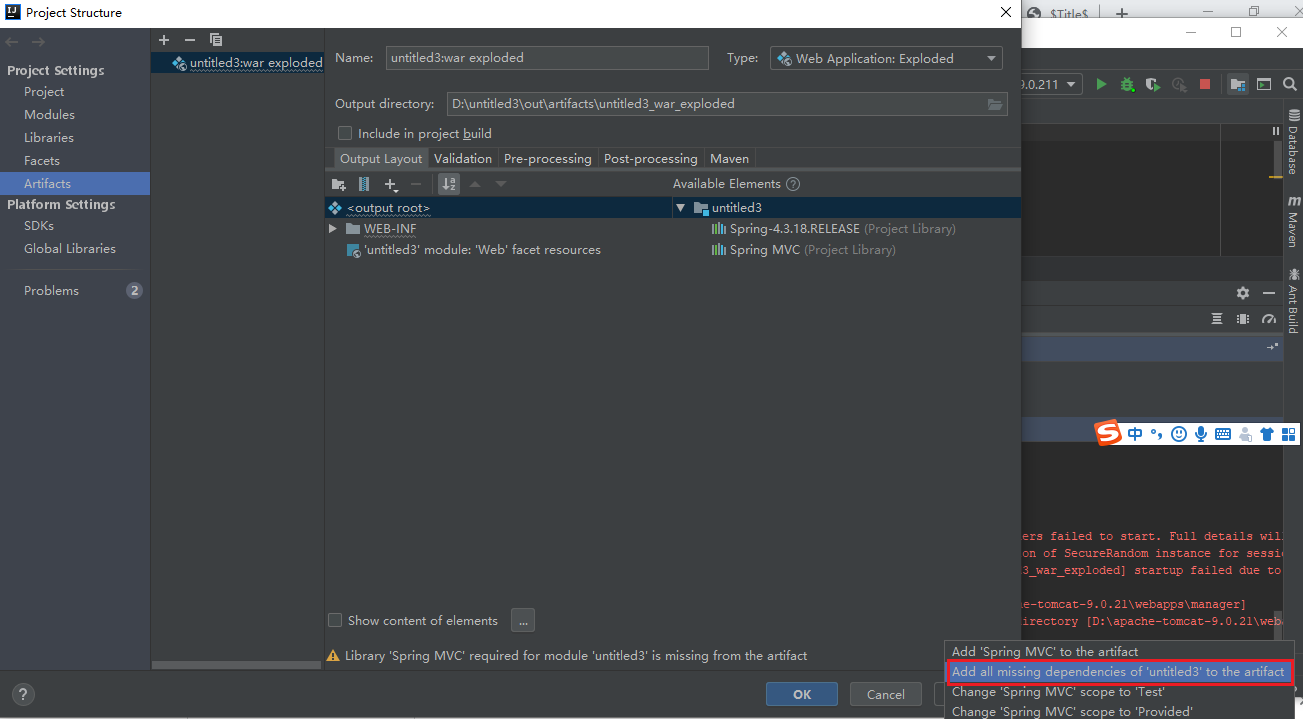The width and height of the screenshot is (1303, 719).
Task: Choose Change 'Spring MVC' scope to 'Test'
Action: point(1119,692)
